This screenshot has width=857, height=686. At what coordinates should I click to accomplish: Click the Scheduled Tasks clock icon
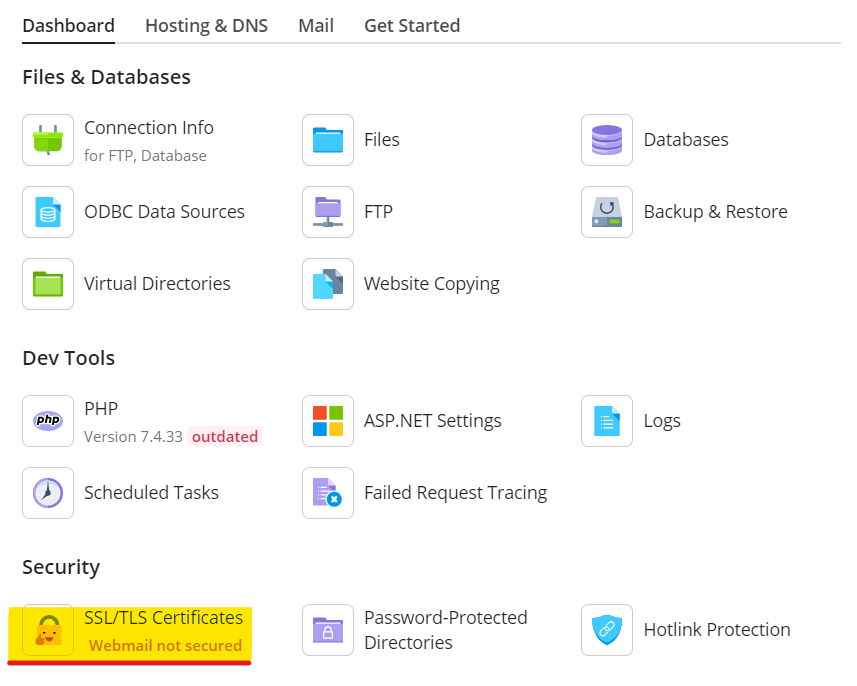click(x=48, y=493)
